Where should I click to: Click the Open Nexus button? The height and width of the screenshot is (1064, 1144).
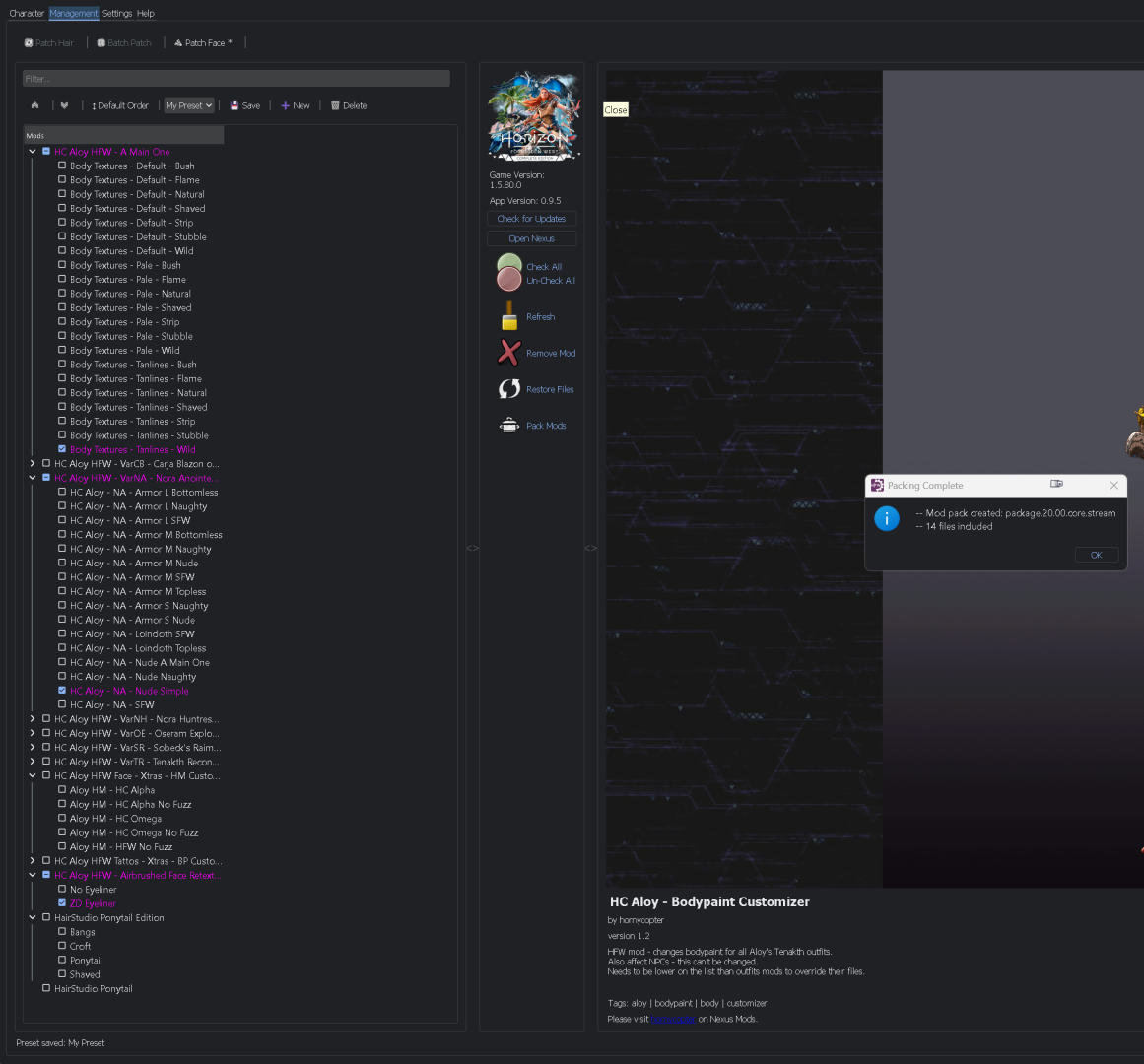pyautogui.click(x=532, y=238)
